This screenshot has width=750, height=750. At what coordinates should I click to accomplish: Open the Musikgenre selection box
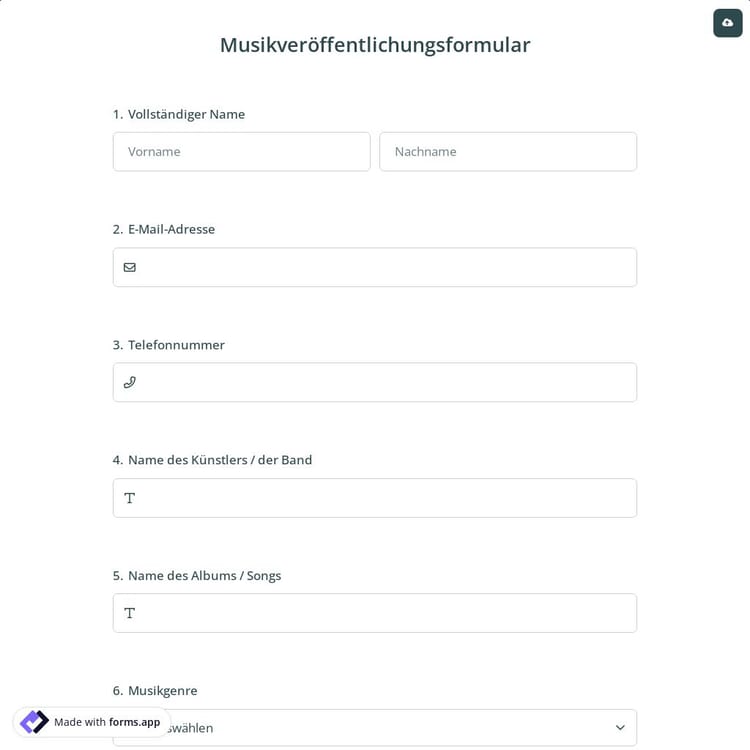[400, 728]
